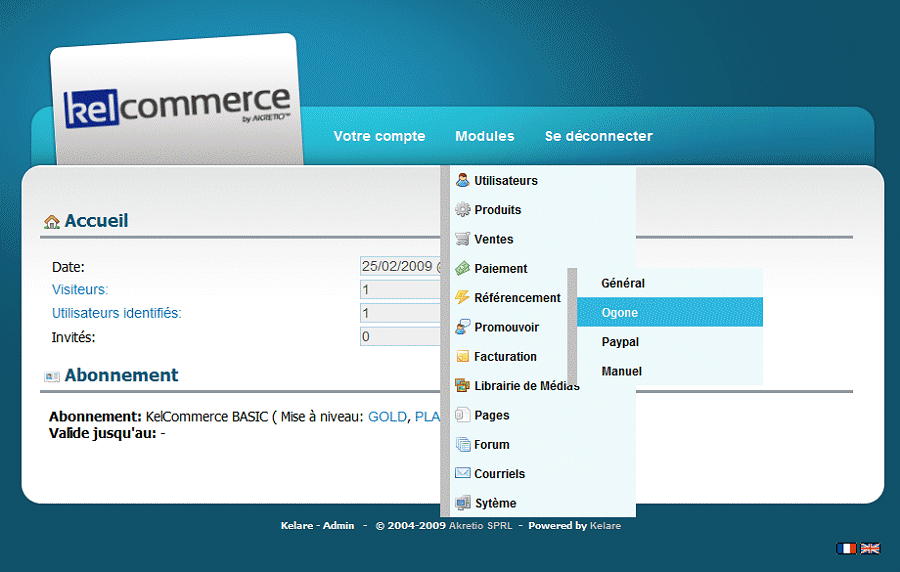Click the Se déconnecter link
Screen dimensions: 900x572
[x=598, y=136]
